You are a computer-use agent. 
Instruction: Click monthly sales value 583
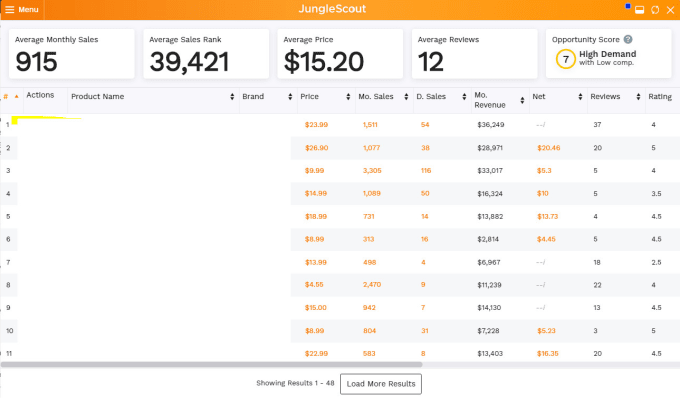pos(369,353)
